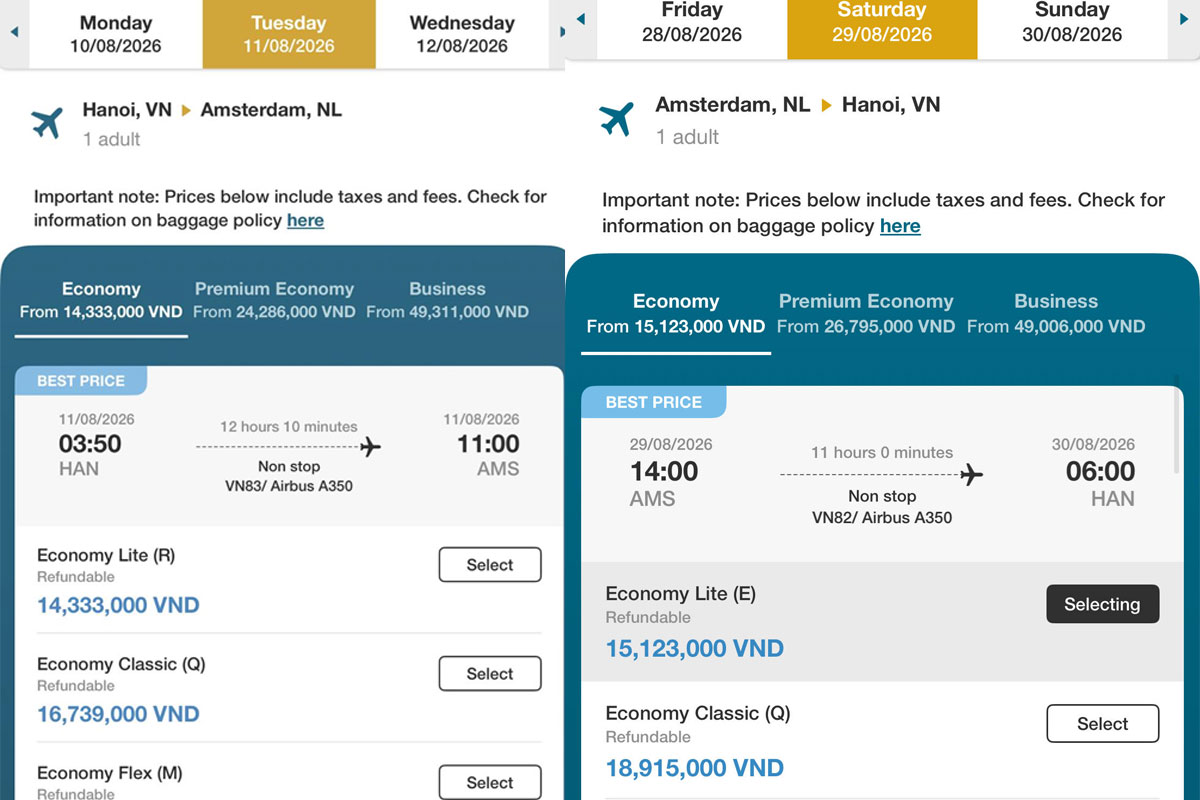Open outbound baggage policy 'here' link
Image resolution: width=1200 pixels, height=800 pixels.
tap(305, 221)
